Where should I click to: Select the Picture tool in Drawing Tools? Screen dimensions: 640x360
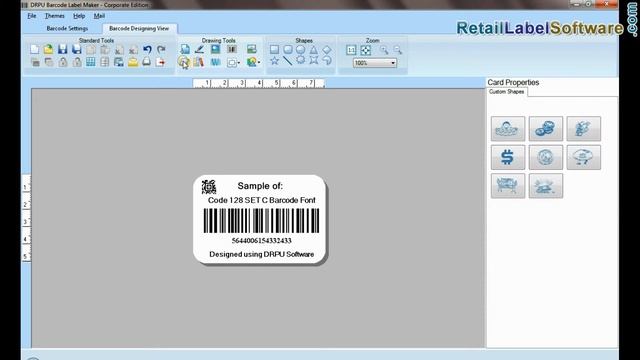pyautogui.click(x=216, y=49)
